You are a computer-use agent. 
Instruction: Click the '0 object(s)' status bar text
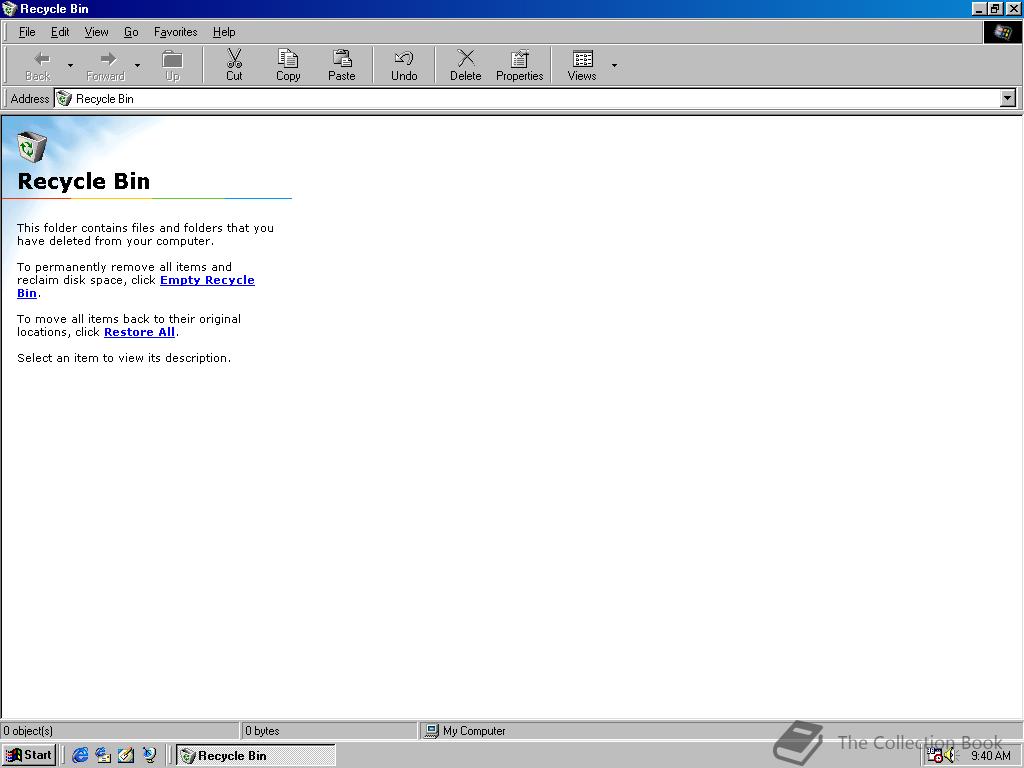(x=27, y=731)
